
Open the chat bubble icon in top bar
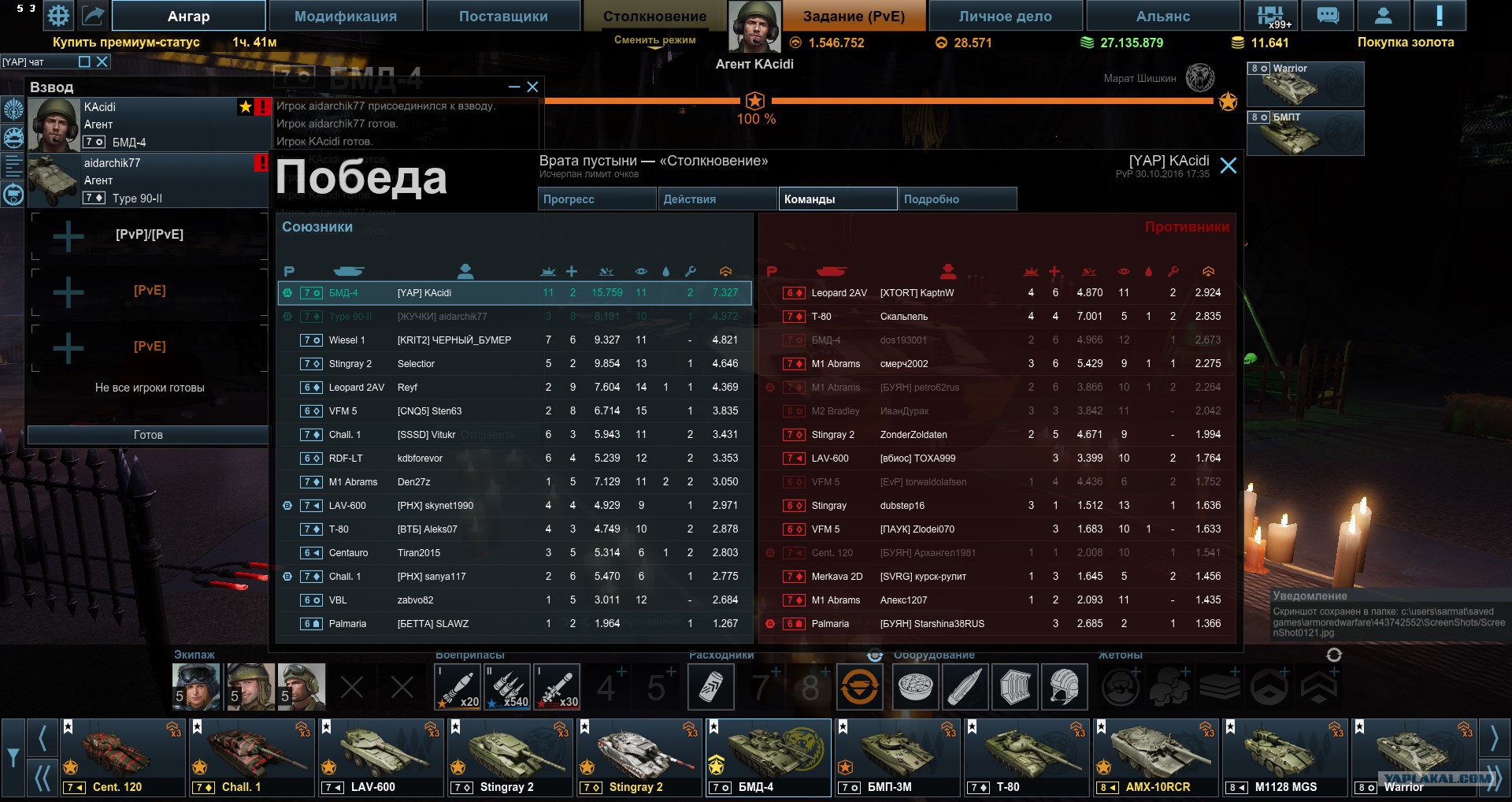(1328, 15)
